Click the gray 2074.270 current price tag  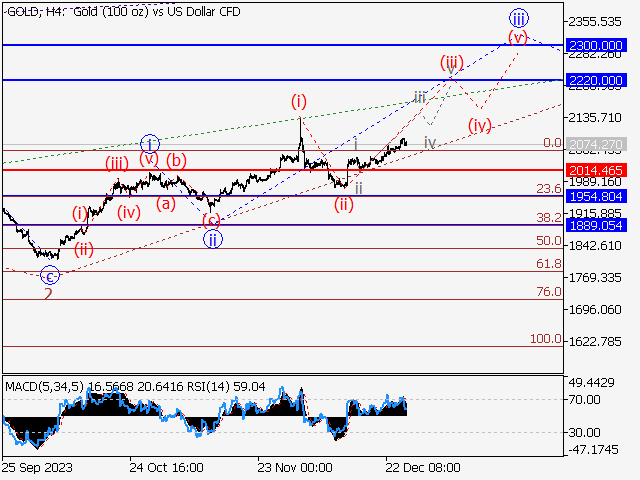(596, 144)
